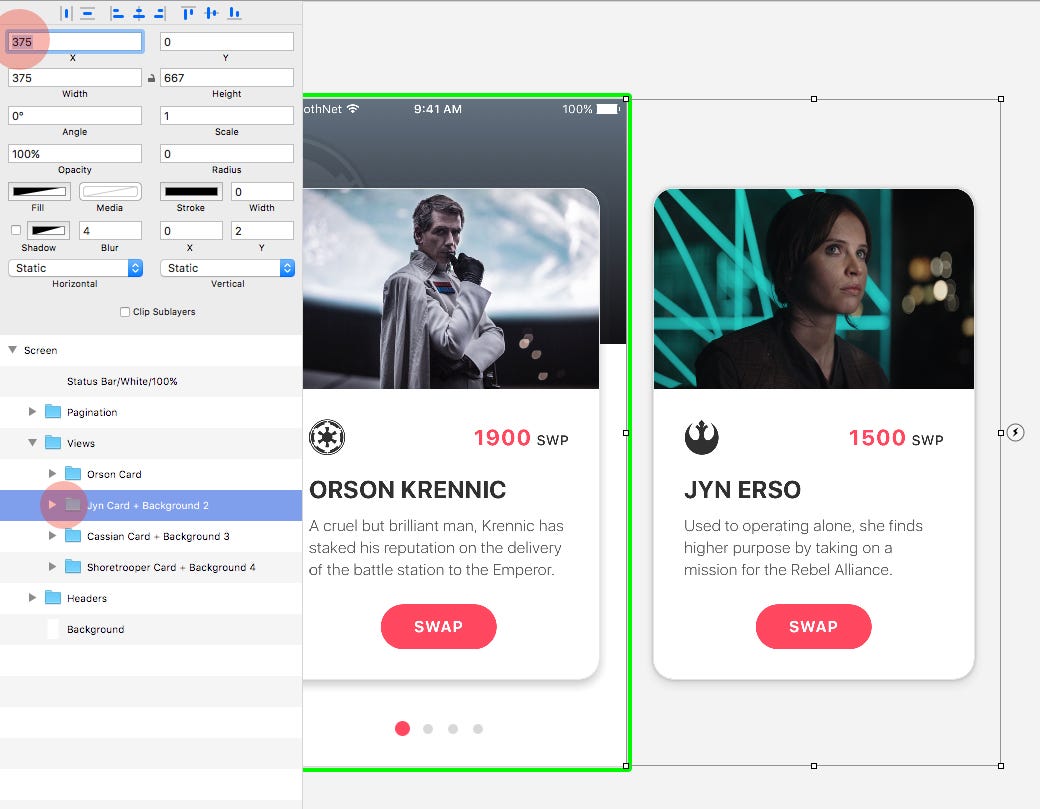Align layers to top edge
Viewport: 1040px width, 809px height.
click(188, 13)
